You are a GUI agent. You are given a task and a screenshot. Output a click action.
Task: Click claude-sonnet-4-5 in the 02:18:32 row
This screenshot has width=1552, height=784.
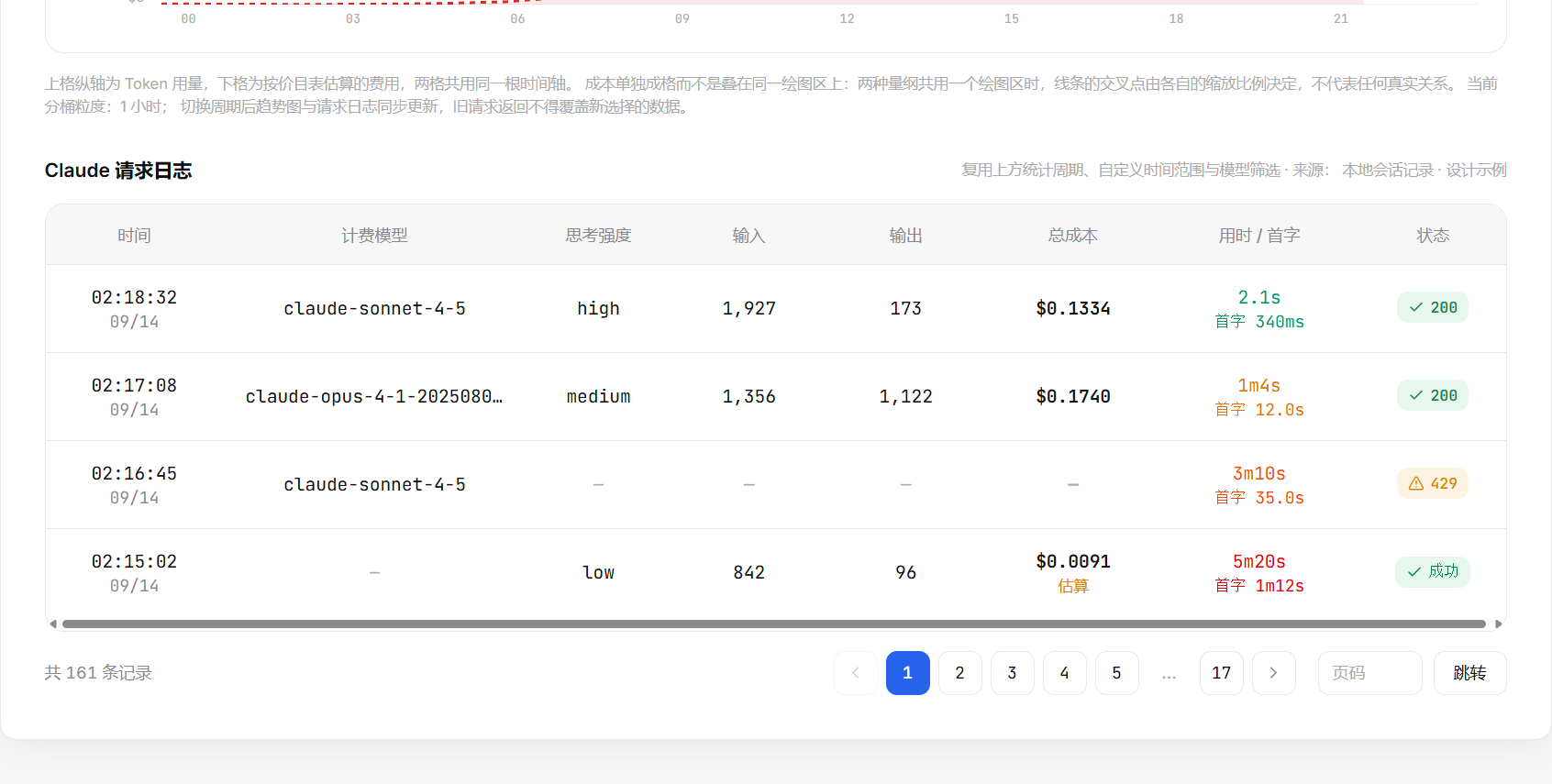click(x=374, y=309)
